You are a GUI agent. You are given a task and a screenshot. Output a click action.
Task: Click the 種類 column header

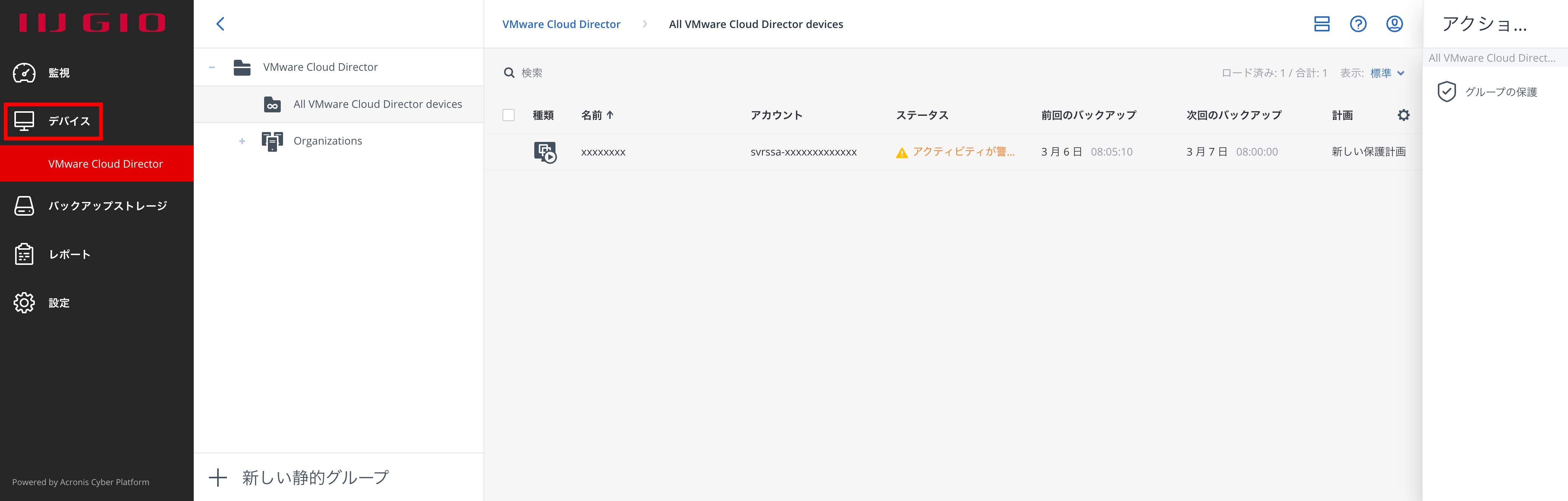pos(543,115)
